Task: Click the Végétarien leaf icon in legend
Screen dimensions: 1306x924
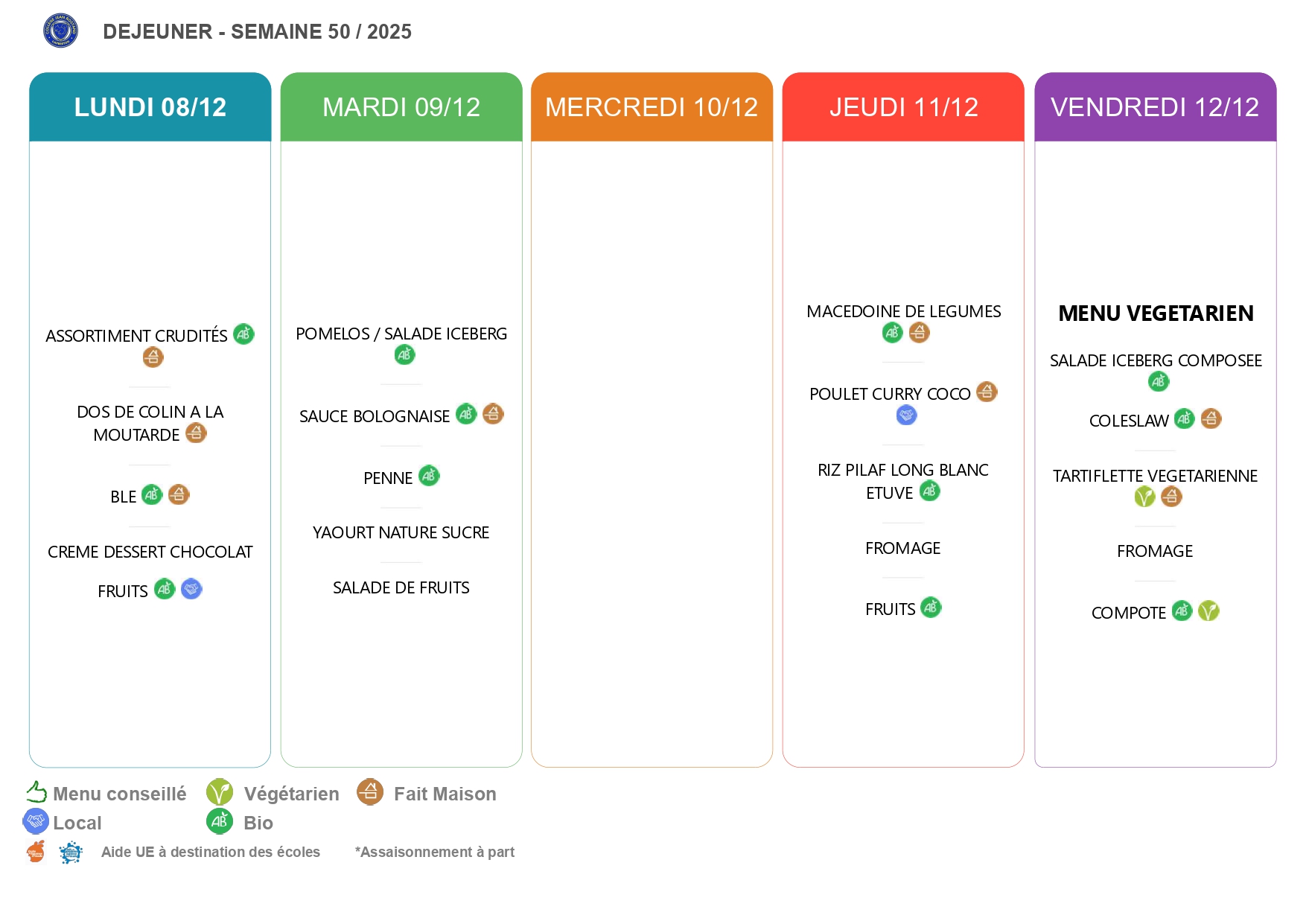Action: (x=220, y=792)
